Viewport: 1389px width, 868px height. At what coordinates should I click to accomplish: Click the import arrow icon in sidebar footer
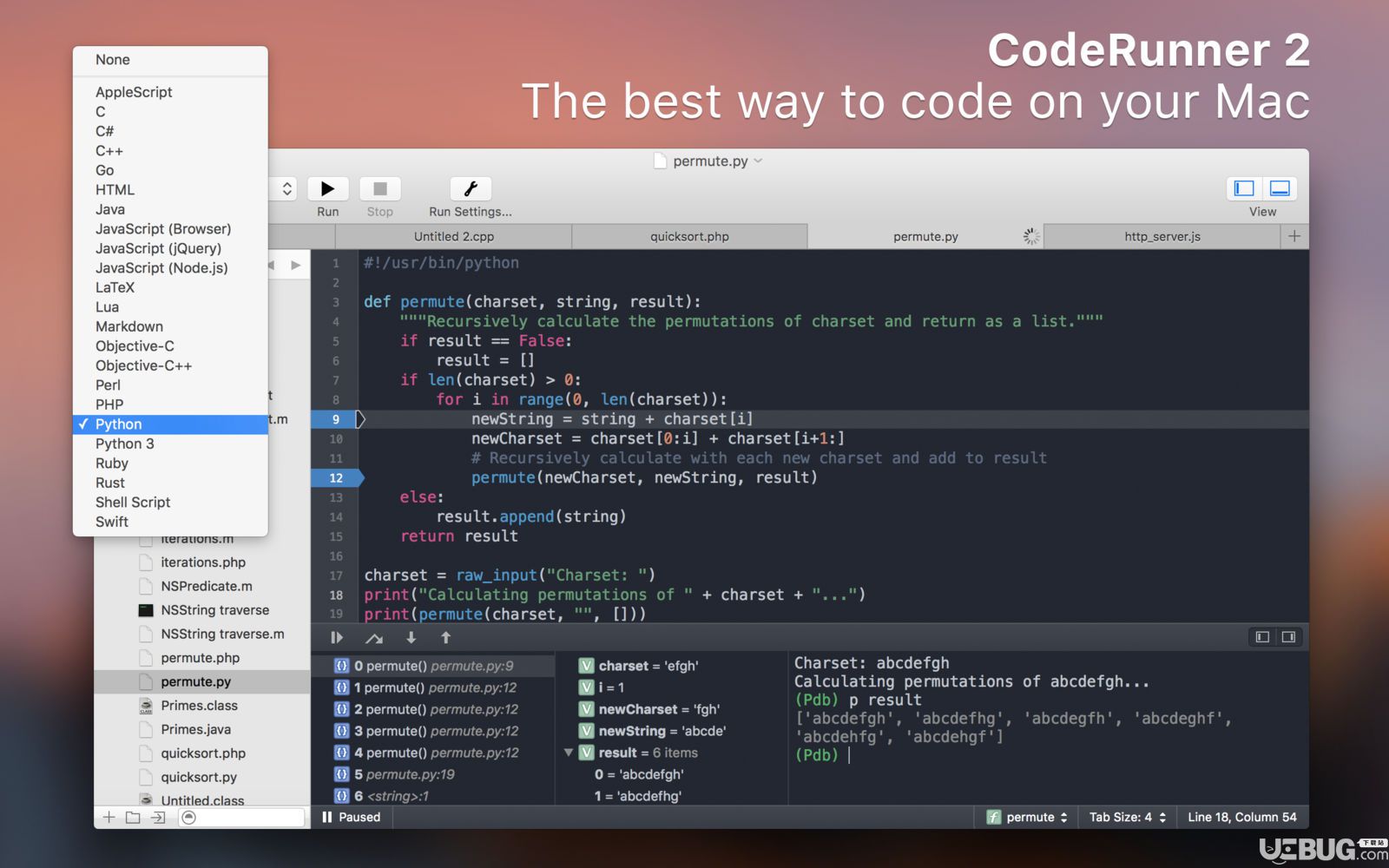158,818
